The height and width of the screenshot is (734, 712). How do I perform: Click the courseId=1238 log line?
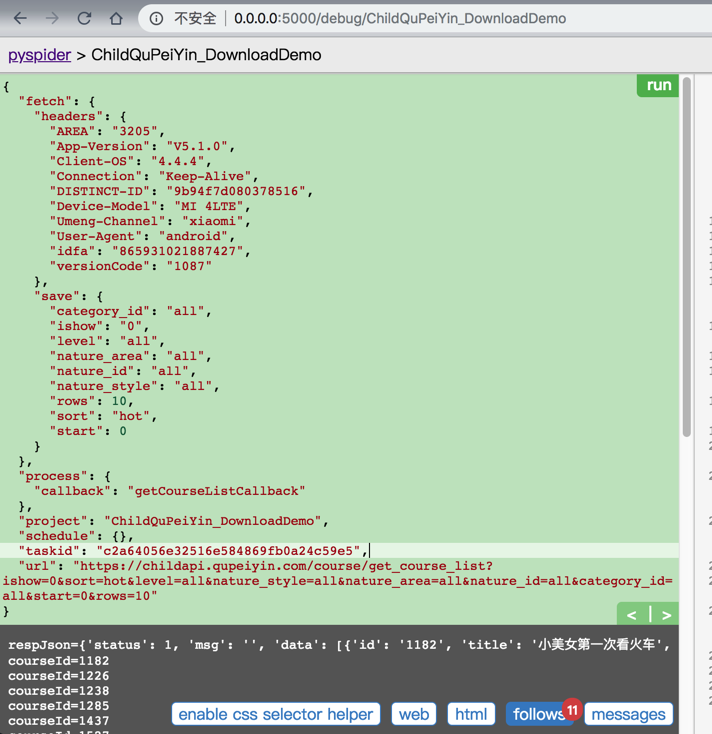tap(59, 690)
